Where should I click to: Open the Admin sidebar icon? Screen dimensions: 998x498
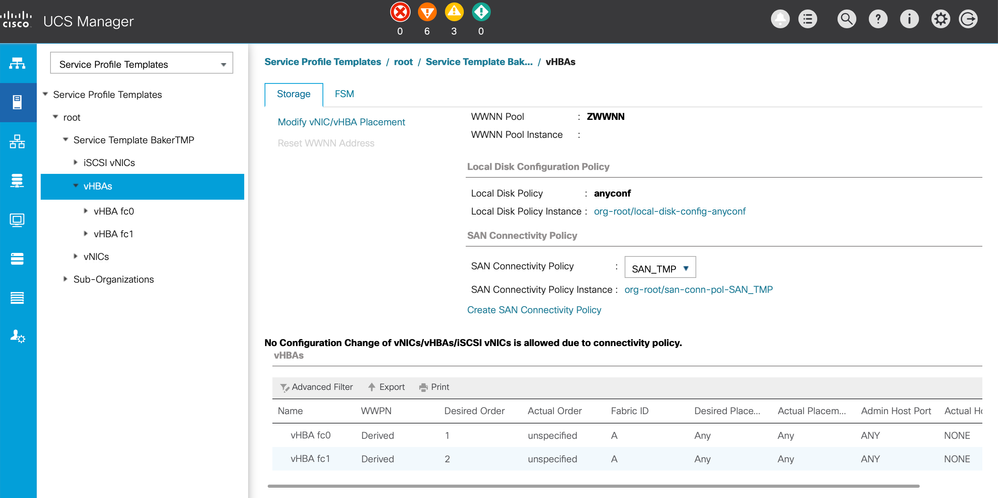[18, 336]
